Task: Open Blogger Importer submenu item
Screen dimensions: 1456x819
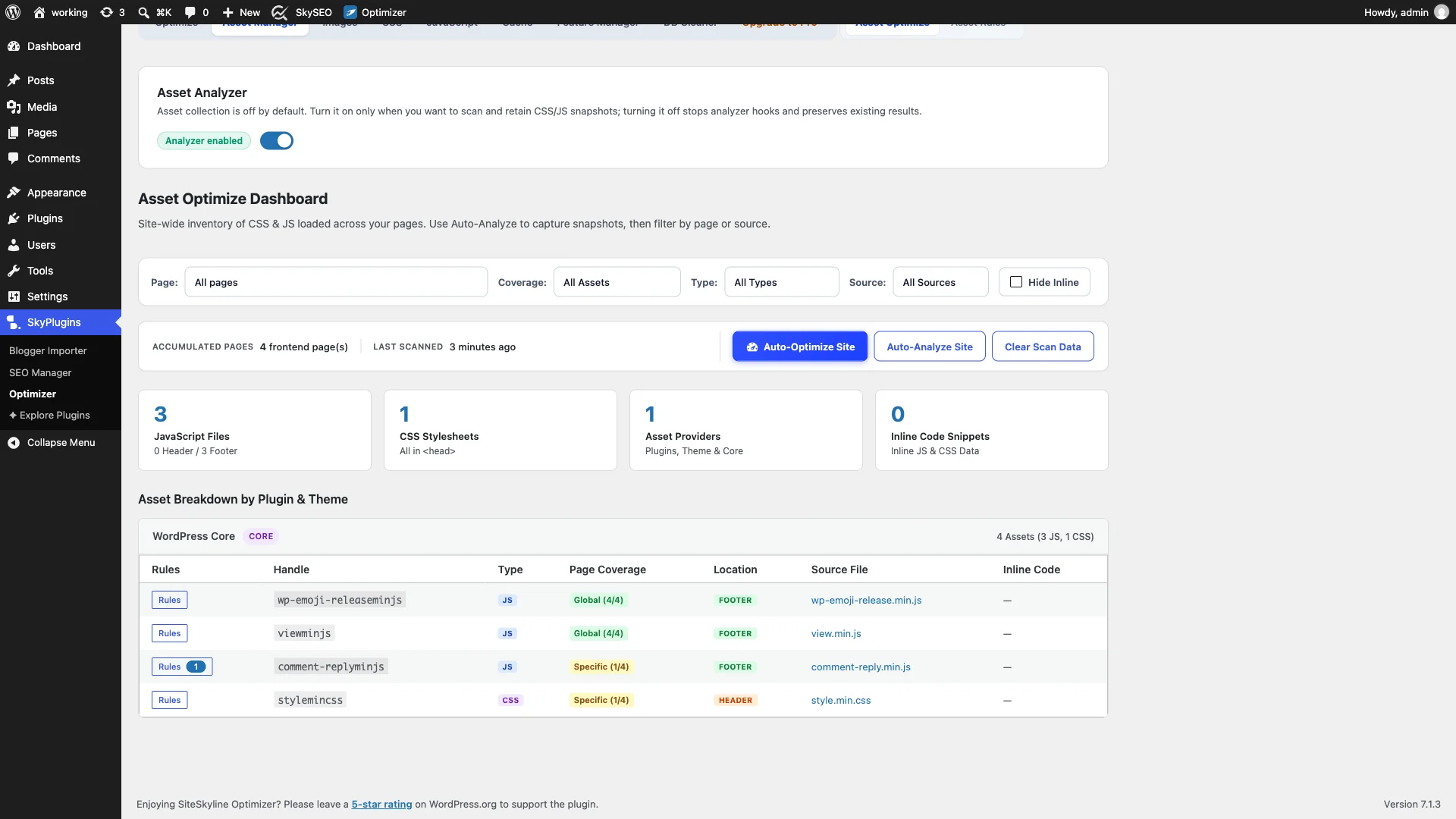Action: 48,351
